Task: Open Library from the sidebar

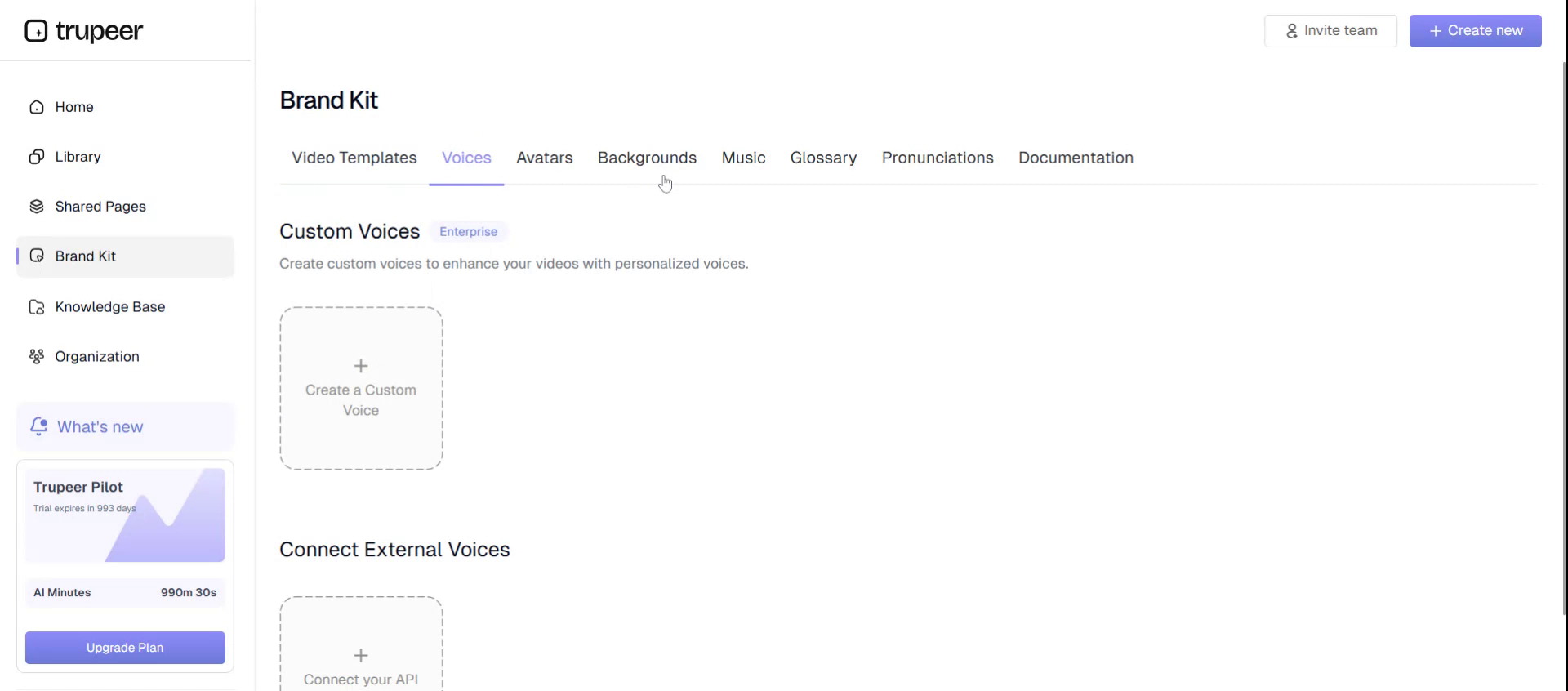Action: (x=125, y=157)
